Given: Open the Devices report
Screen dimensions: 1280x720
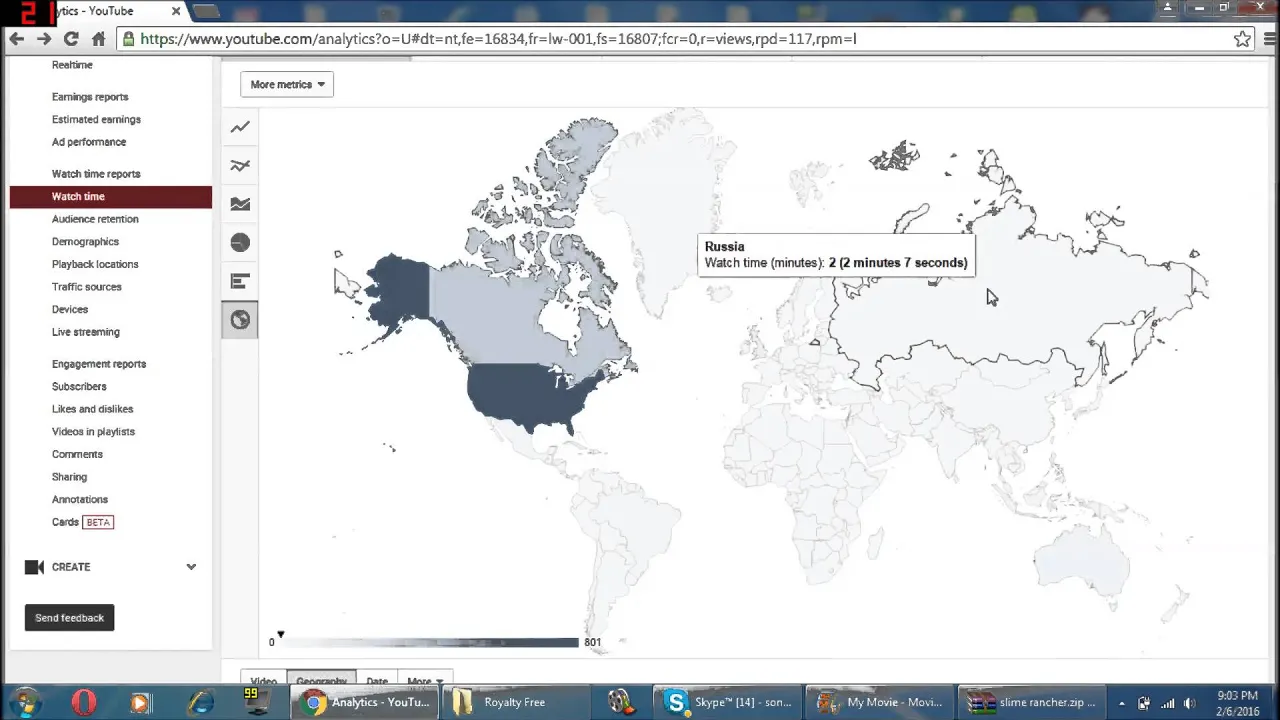Looking at the screenshot, I should pos(70,310).
